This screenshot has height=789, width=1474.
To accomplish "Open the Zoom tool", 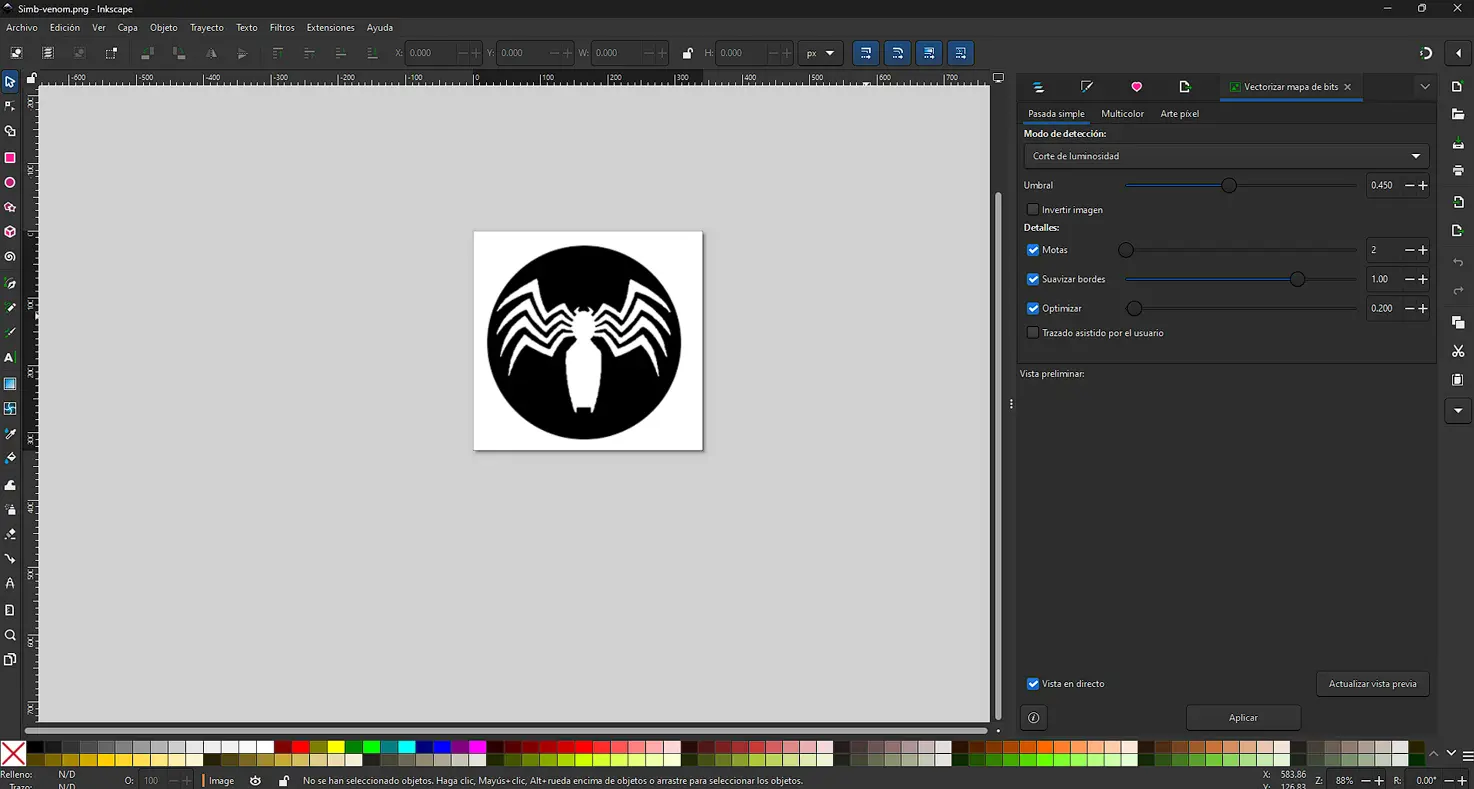I will tap(10, 635).
